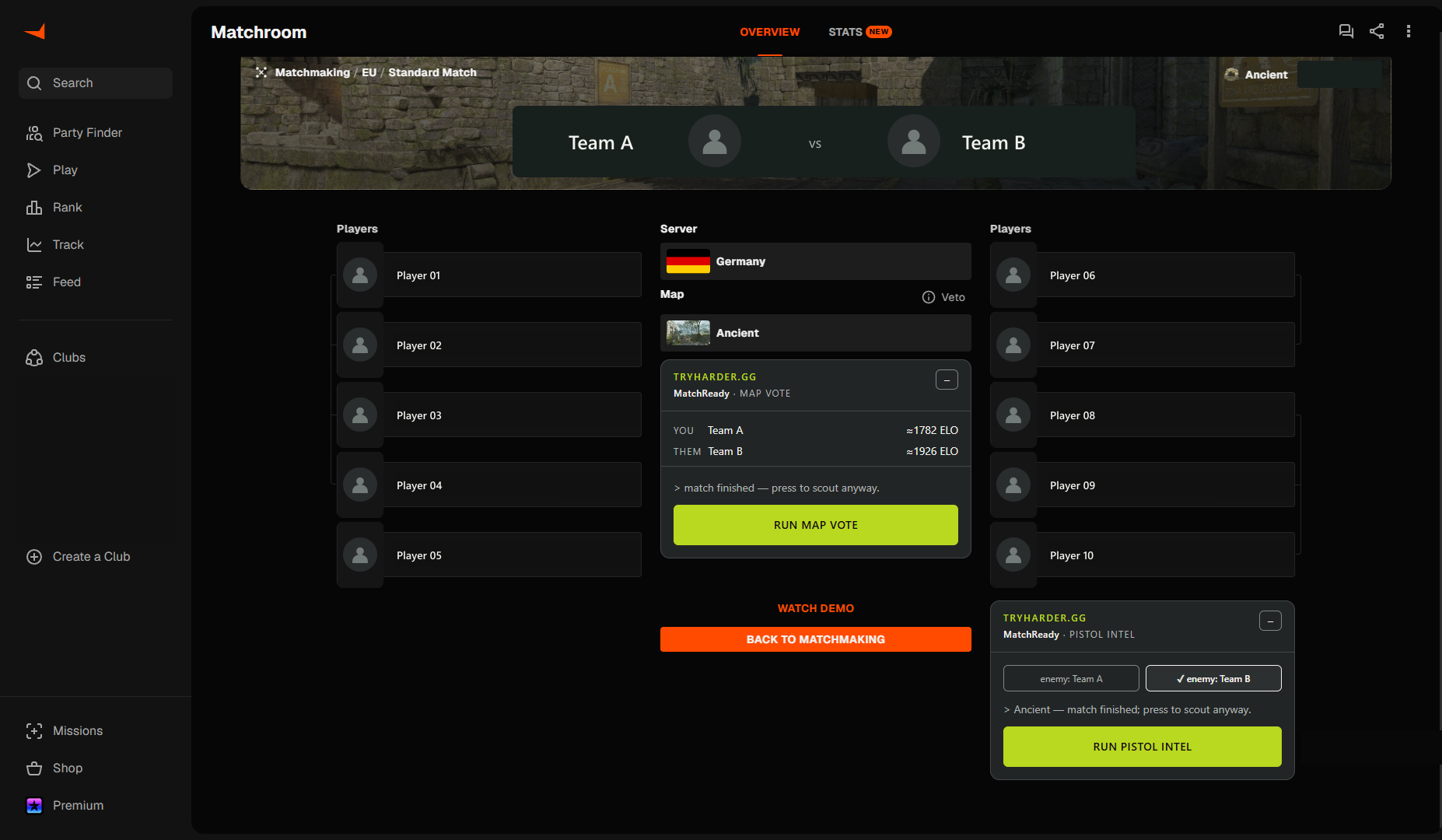Switch to the Stats tab

[x=859, y=32]
